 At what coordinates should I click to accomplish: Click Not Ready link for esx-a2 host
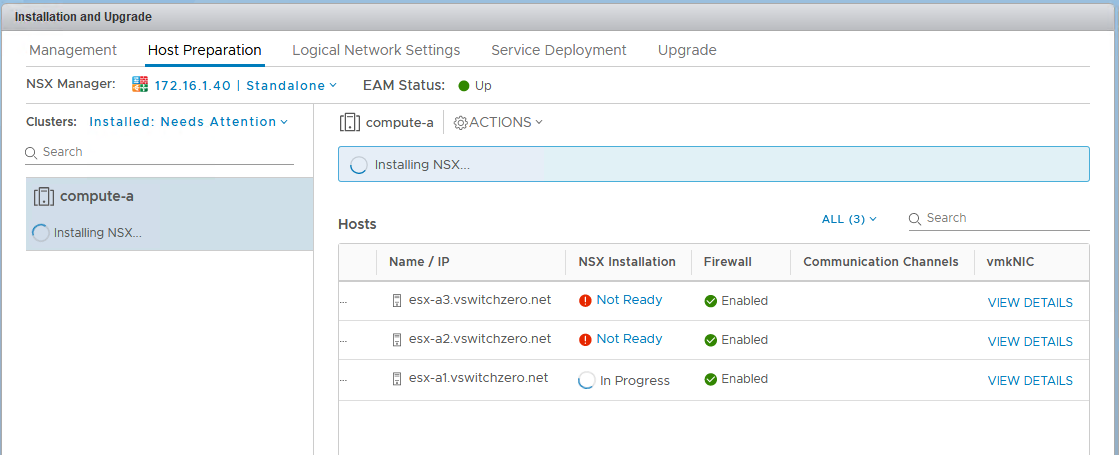[629, 339]
